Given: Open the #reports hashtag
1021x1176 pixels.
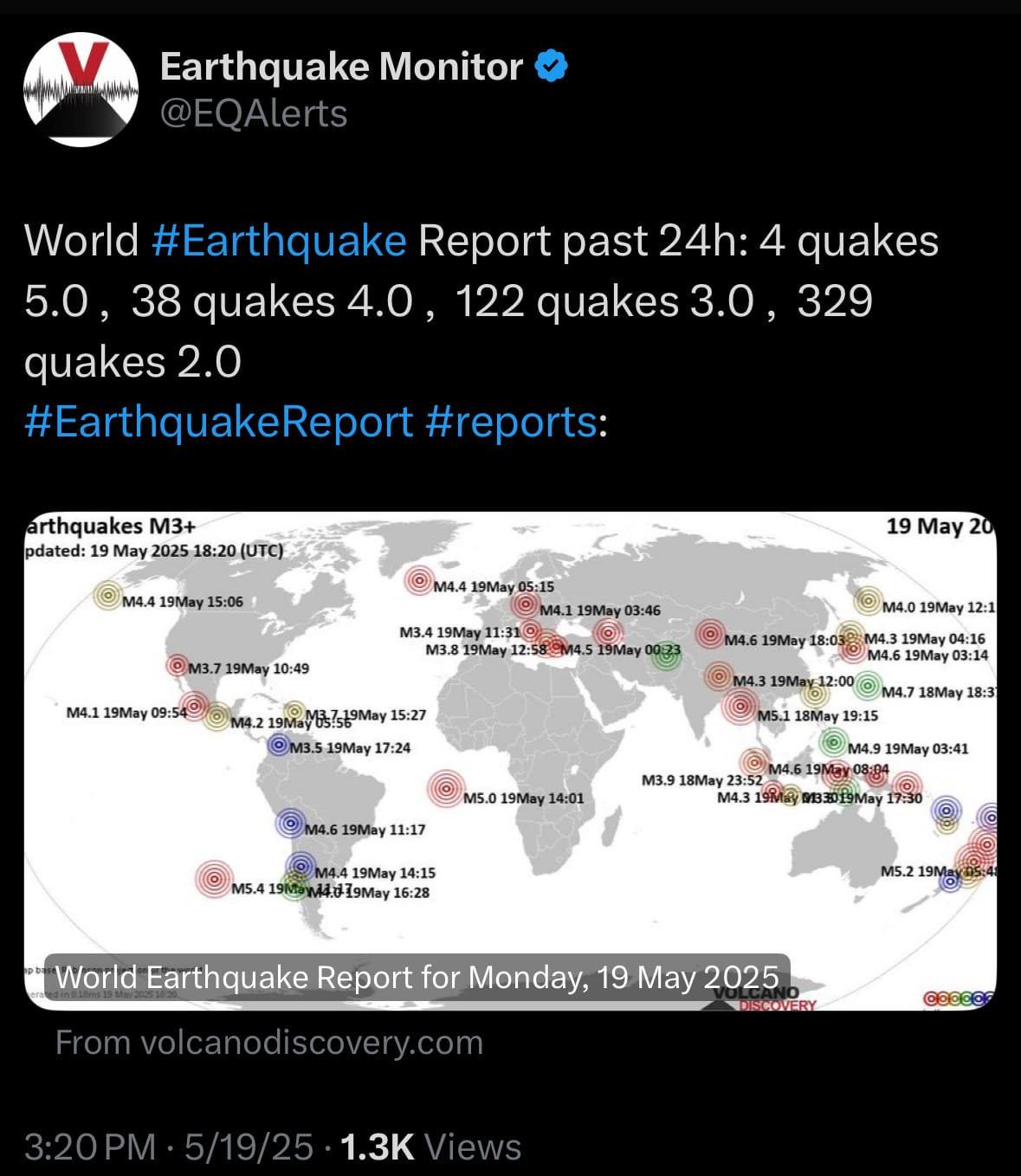Looking at the screenshot, I should pyautogui.click(x=511, y=422).
